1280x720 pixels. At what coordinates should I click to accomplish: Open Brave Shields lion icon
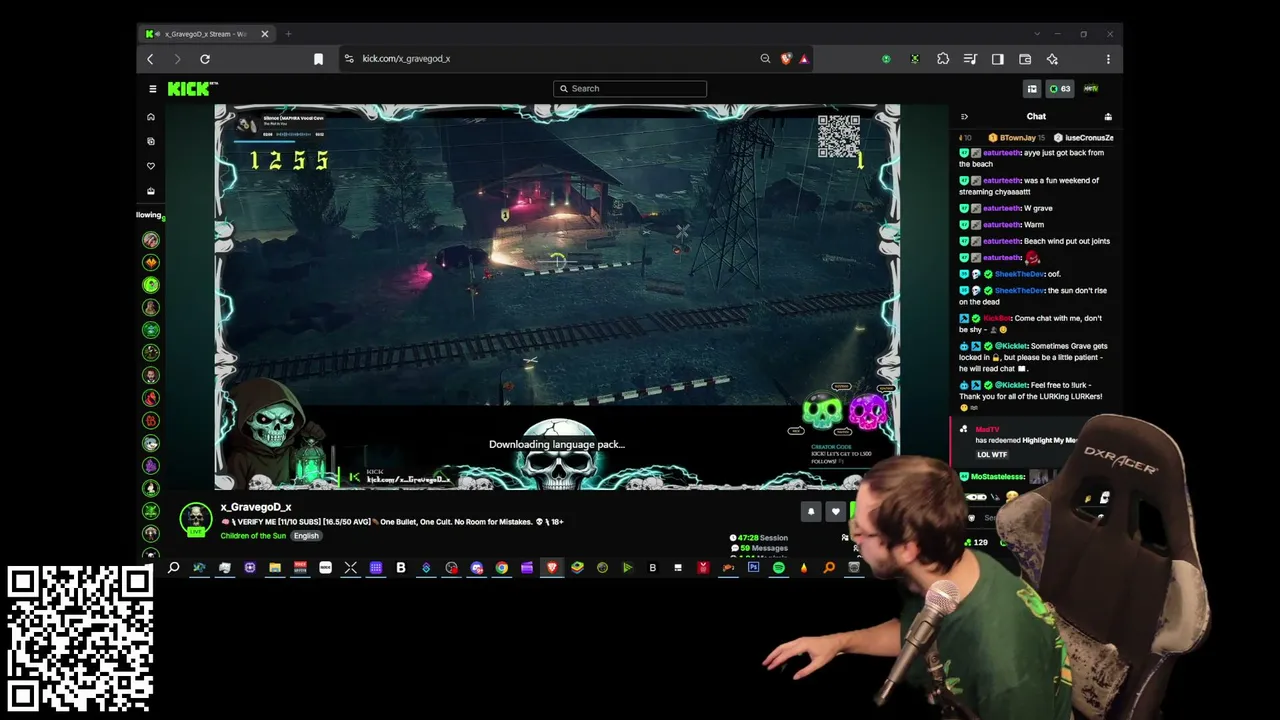click(786, 59)
